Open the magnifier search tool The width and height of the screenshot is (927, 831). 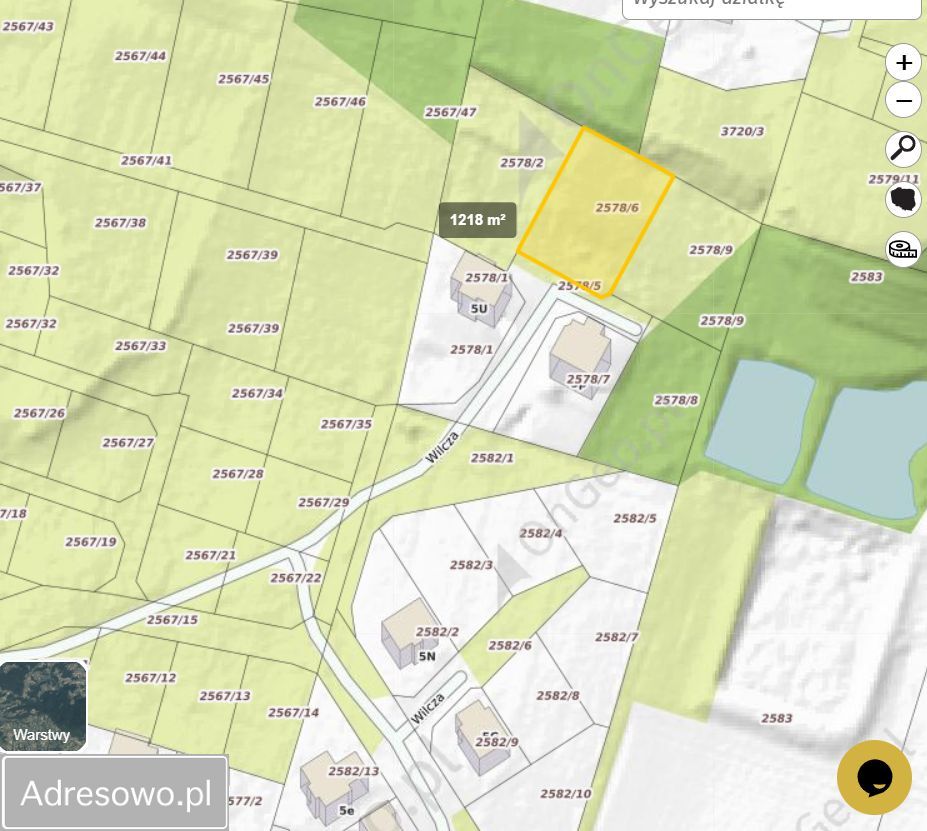pyautogui.click(x=903, y=148)
